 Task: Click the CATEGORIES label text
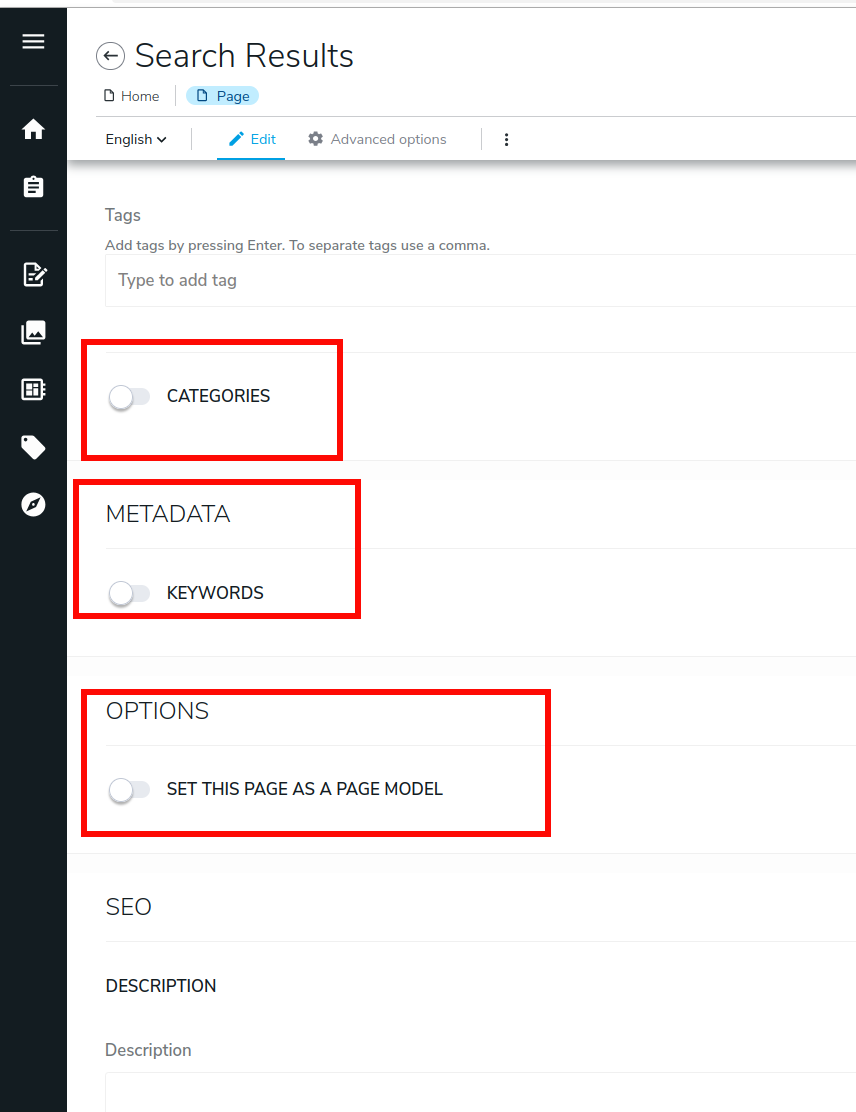coord(218,396)
